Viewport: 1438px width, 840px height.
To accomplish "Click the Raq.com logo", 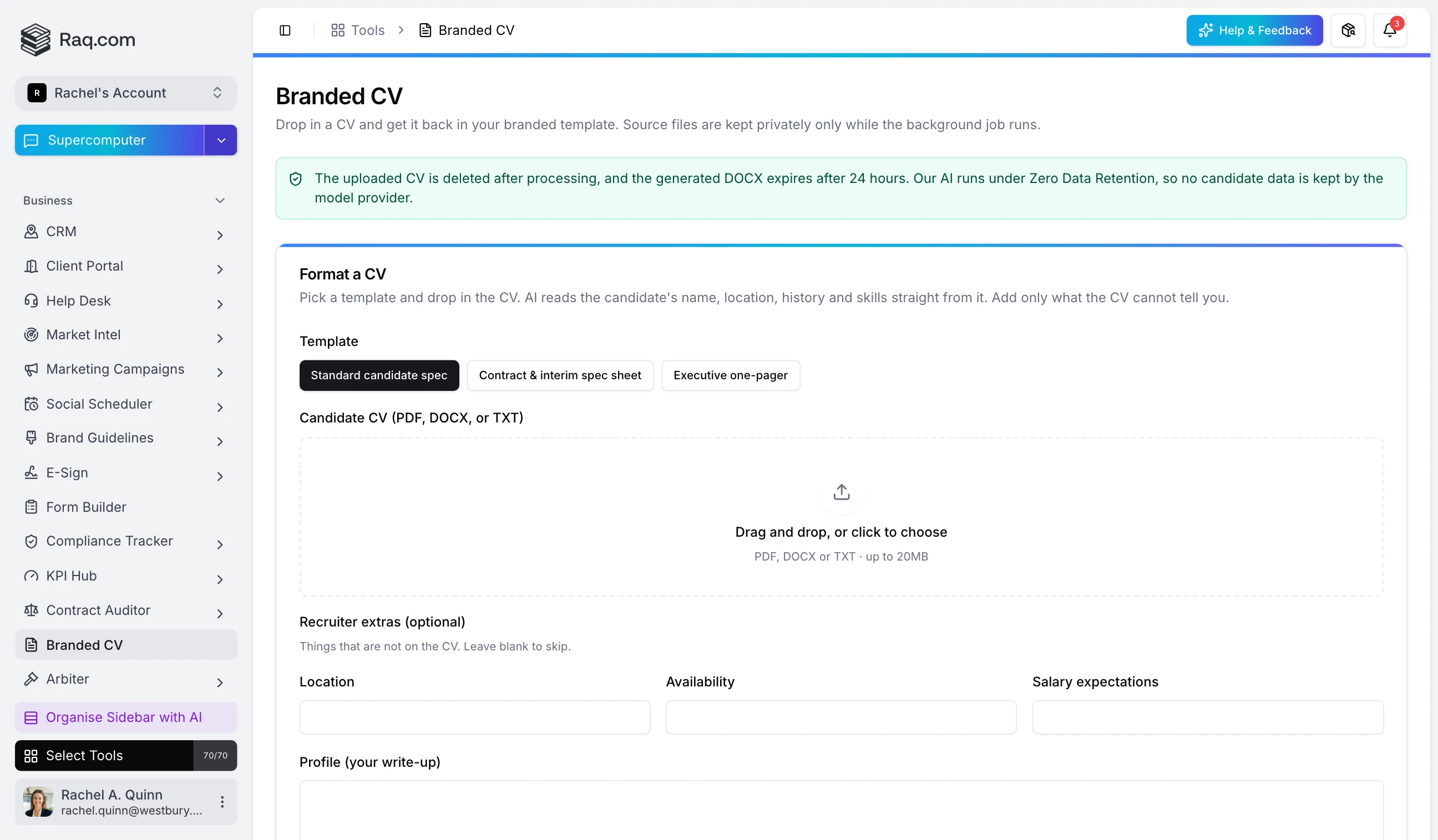I will tap(78, 39).
